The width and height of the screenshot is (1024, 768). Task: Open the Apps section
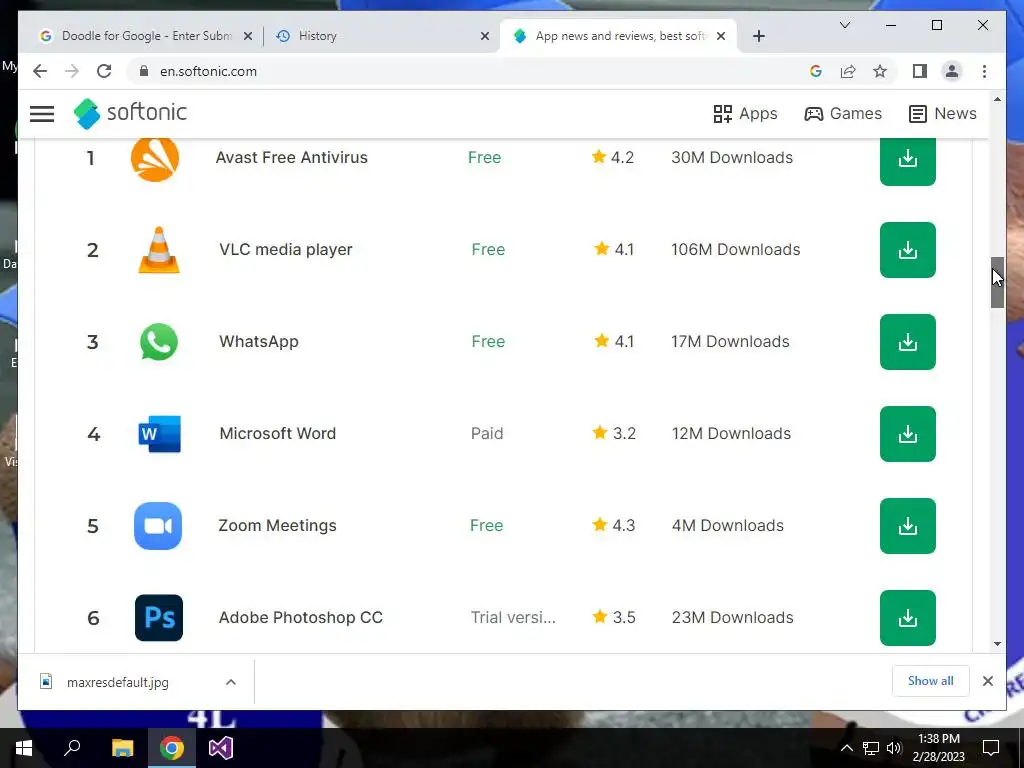point(745,114)
